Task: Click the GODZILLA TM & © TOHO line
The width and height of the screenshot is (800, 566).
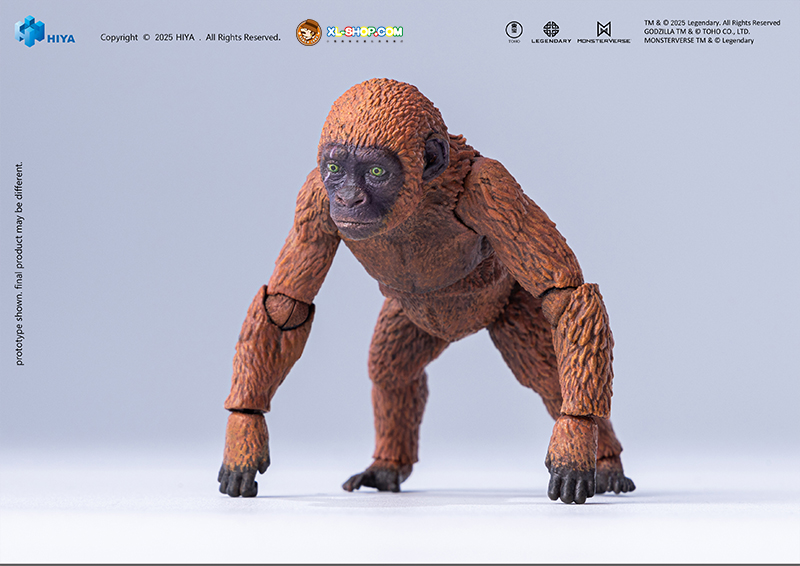Action: pos(699,31)
